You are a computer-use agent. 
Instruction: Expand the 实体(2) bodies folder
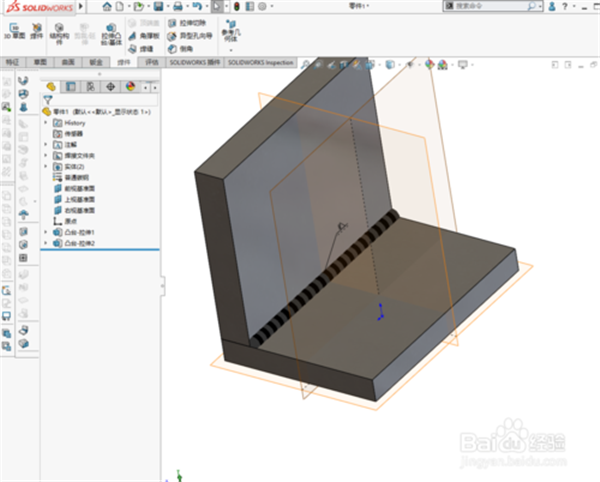point(46,166)
